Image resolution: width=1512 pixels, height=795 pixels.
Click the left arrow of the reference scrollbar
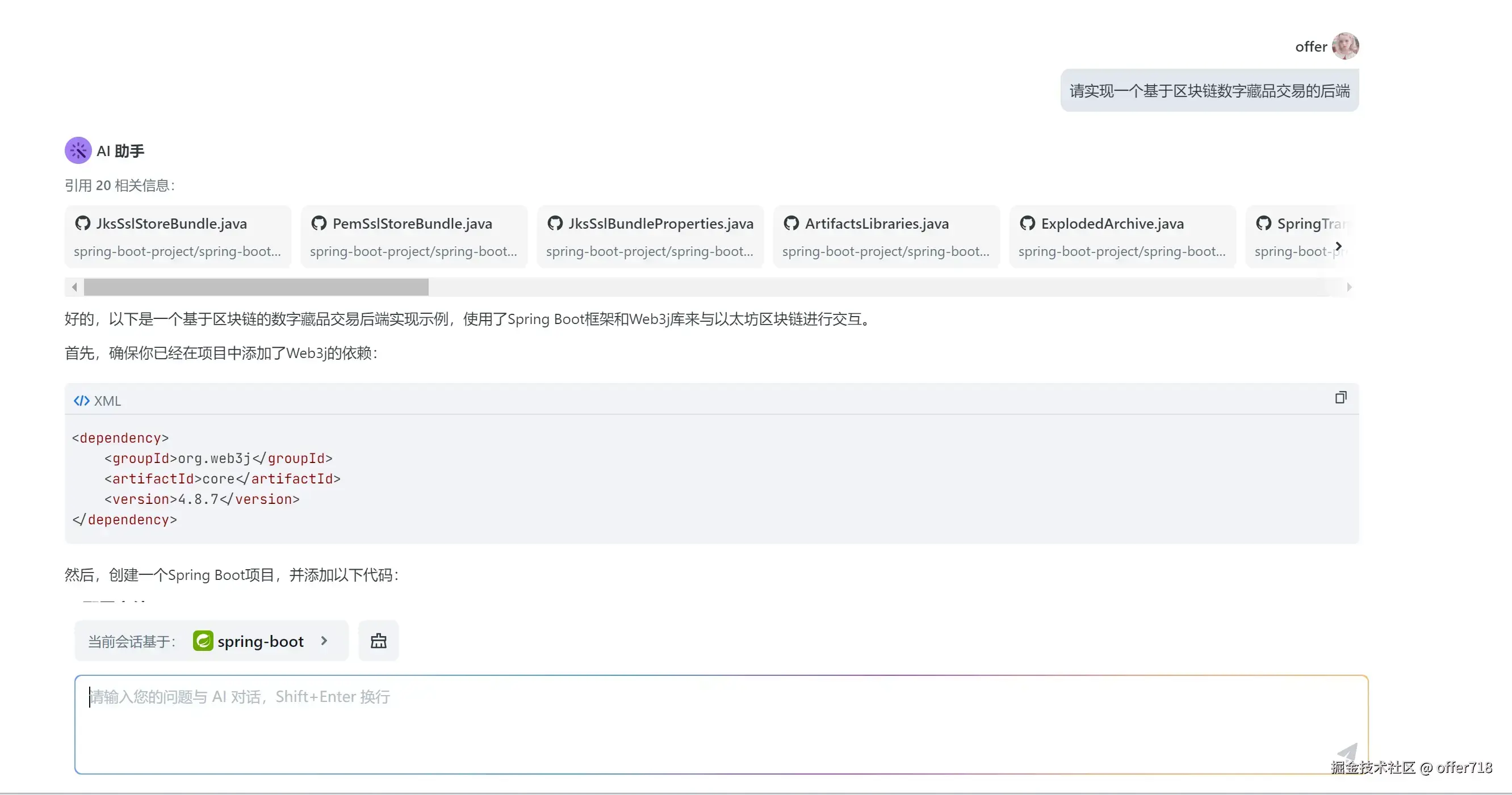coord(74,287)
